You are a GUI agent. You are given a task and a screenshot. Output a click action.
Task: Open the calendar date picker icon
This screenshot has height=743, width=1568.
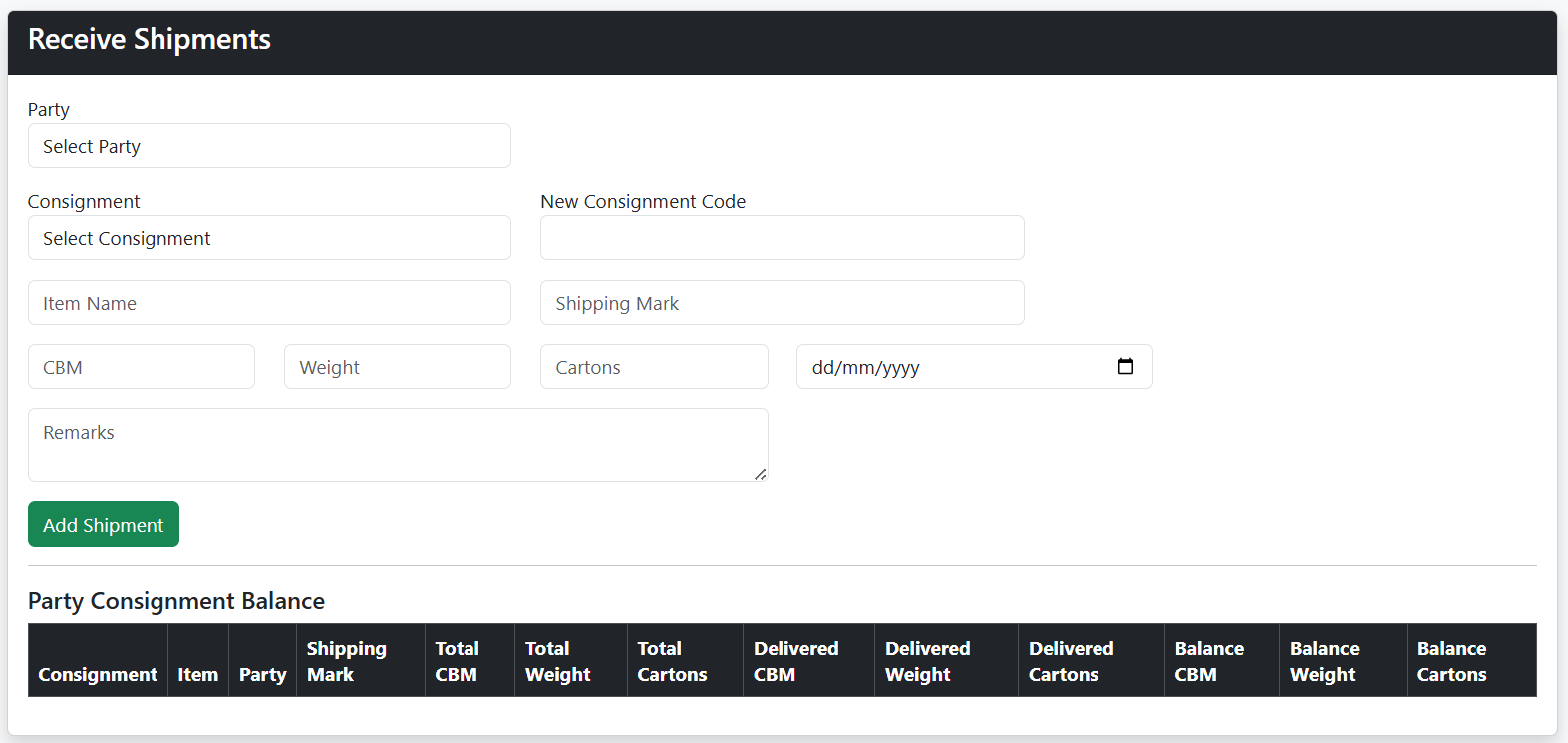coord(1125,366)
